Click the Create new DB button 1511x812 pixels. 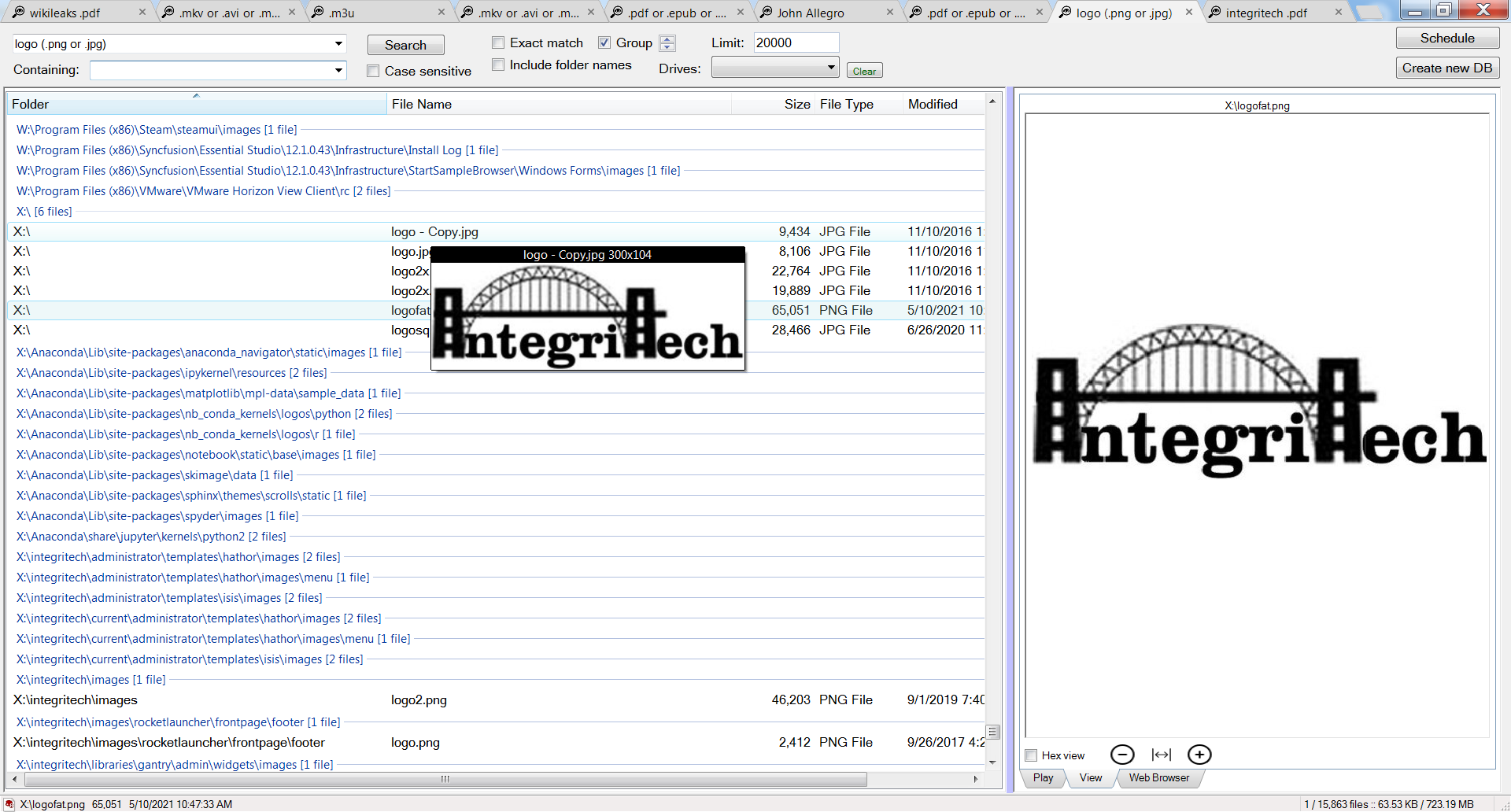[1447, 68]
